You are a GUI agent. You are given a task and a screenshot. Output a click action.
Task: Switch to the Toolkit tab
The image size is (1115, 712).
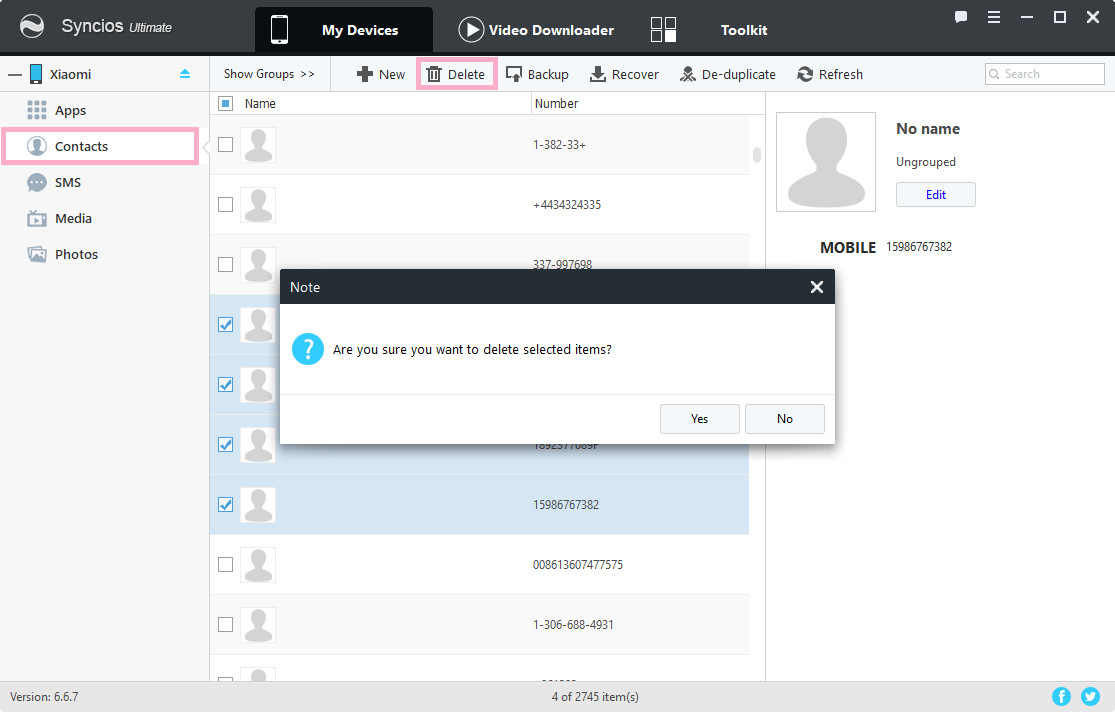[744, 30]
